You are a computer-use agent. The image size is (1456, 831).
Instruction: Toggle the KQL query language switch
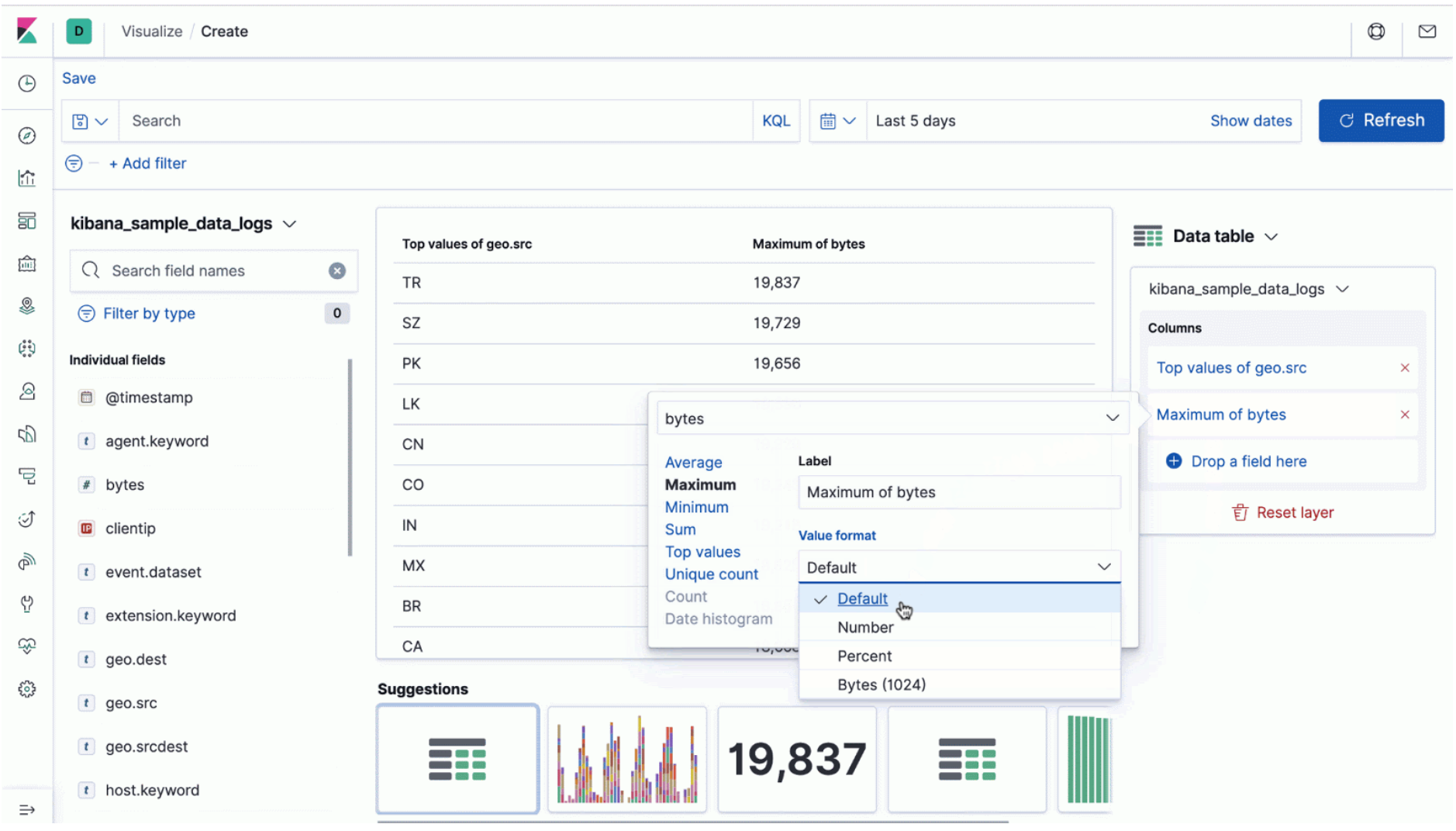(775, 121)
